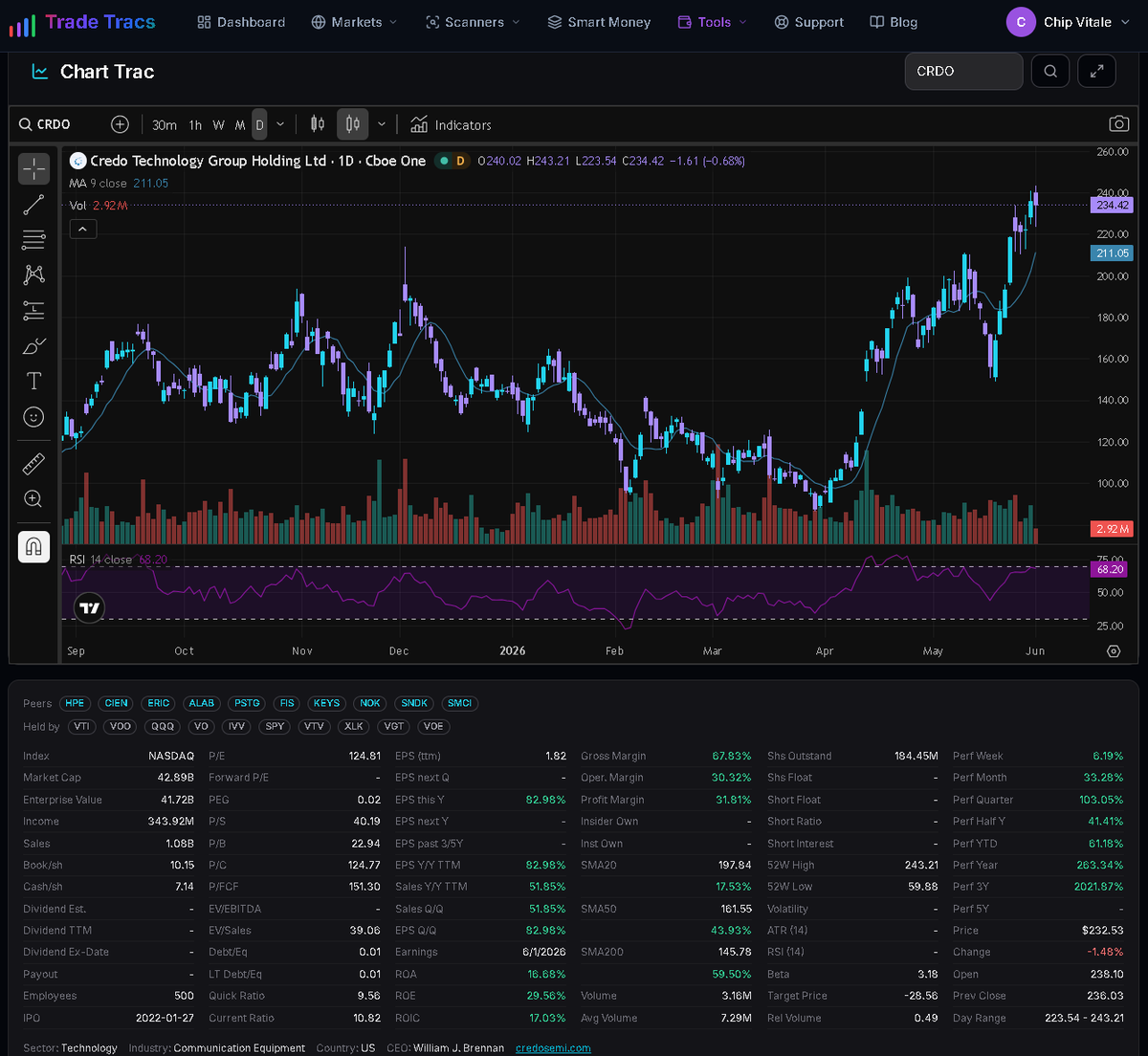Viewport: 1148px width, 1056px height.
Task: Click the RSI 14 close indicator label
Action: tap(100, 560)
